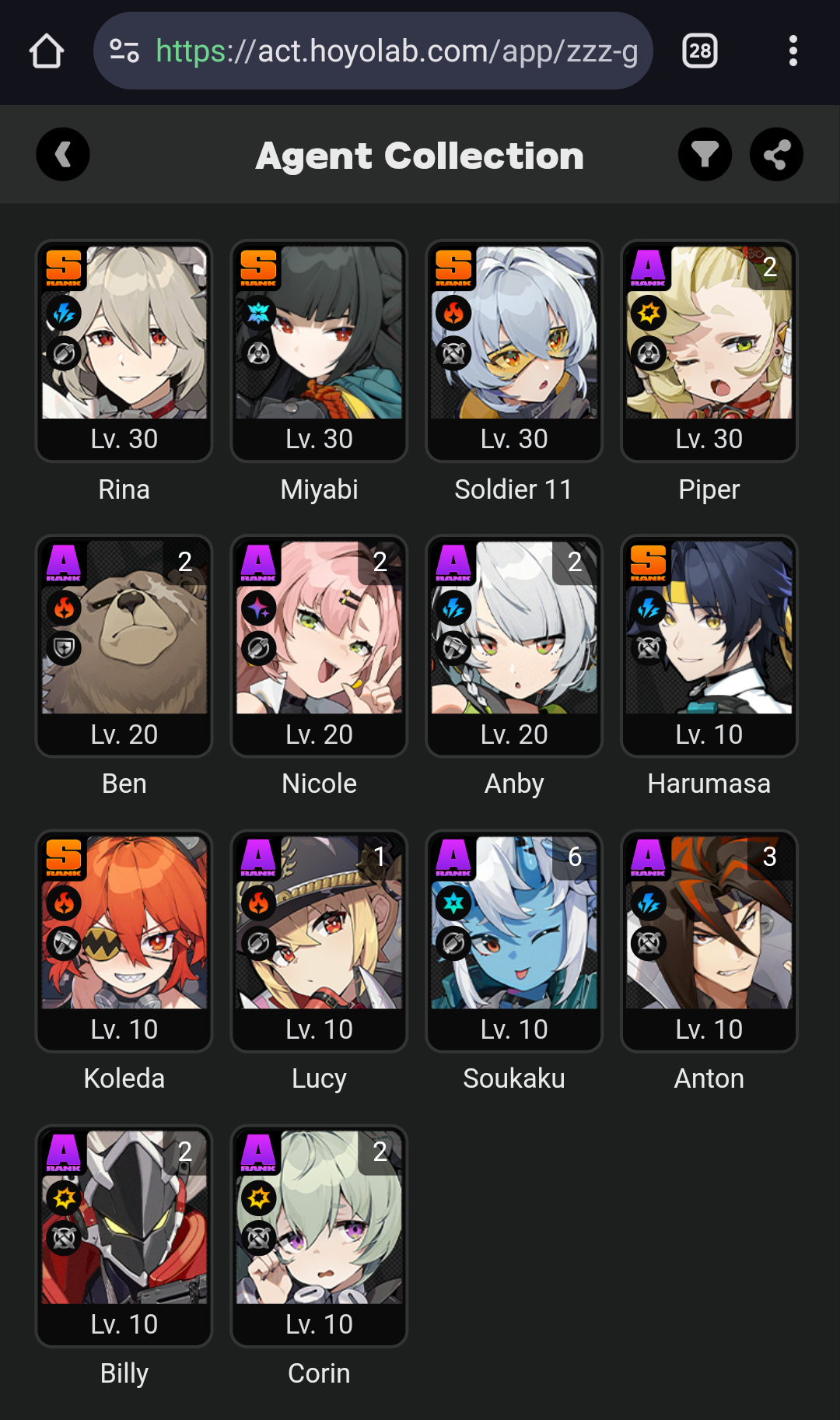Image resolution: width=840 pixels, height=1420 pixels.
Task: Click the hoyolab URL address field
Action: pyautogui.click(x=373, y=51)
